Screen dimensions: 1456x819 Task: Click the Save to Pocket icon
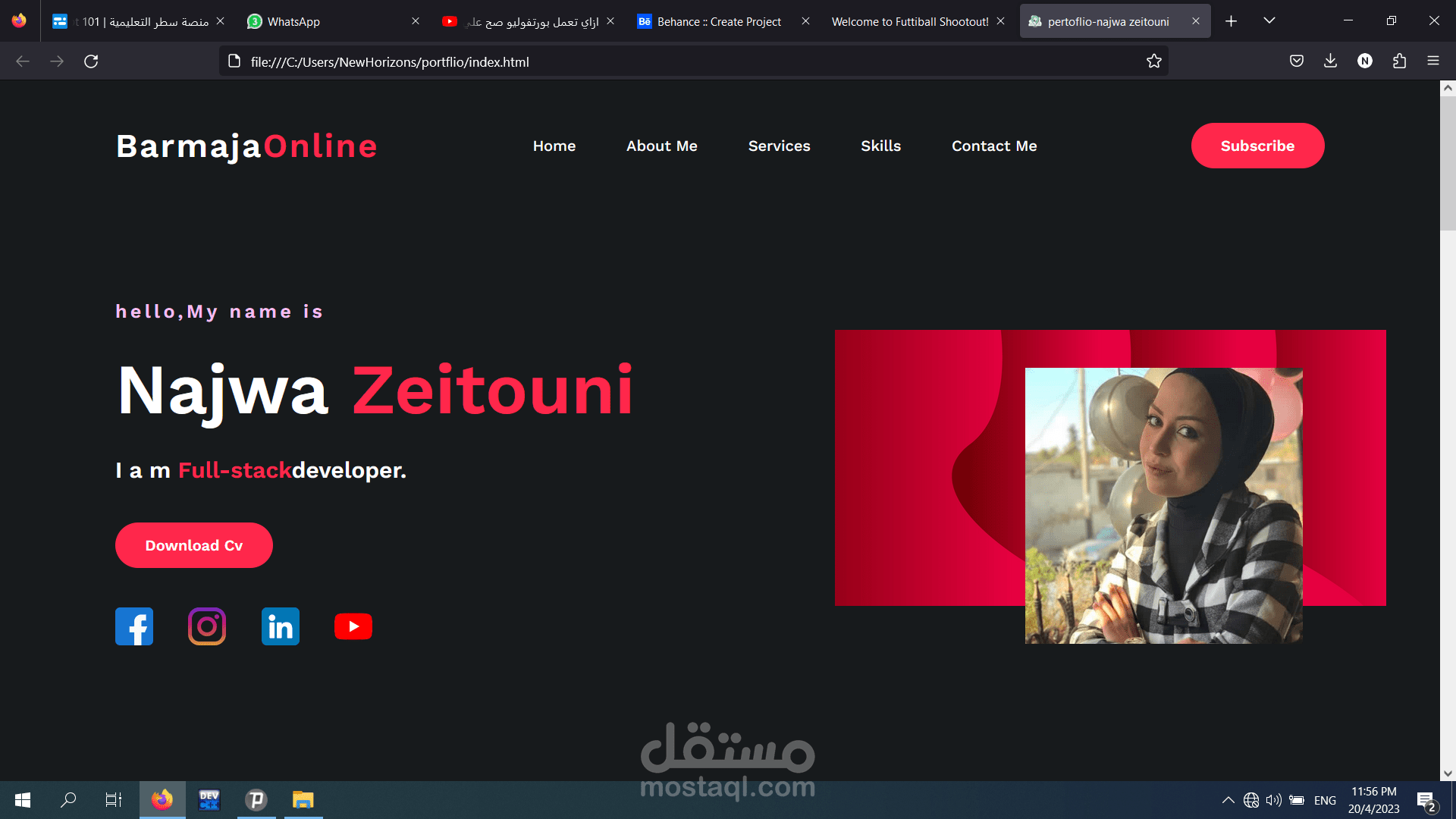1297,61
